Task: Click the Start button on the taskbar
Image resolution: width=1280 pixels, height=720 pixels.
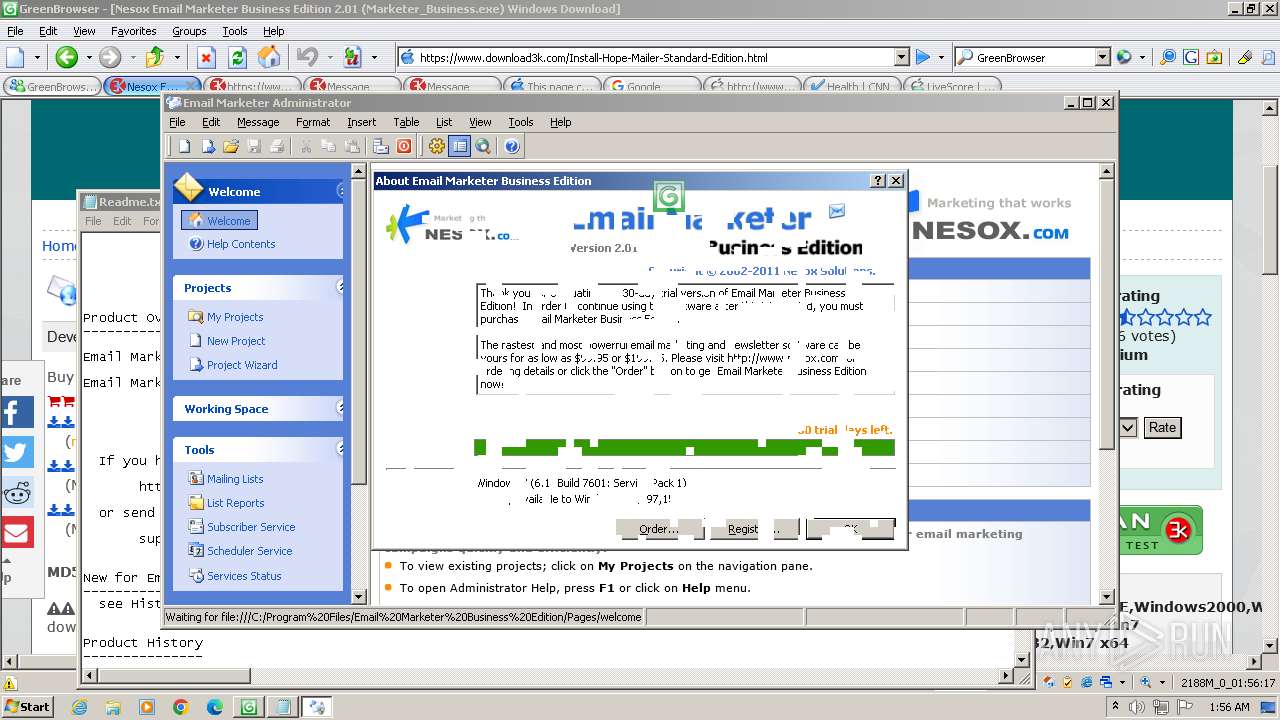Action: [27, 706]
